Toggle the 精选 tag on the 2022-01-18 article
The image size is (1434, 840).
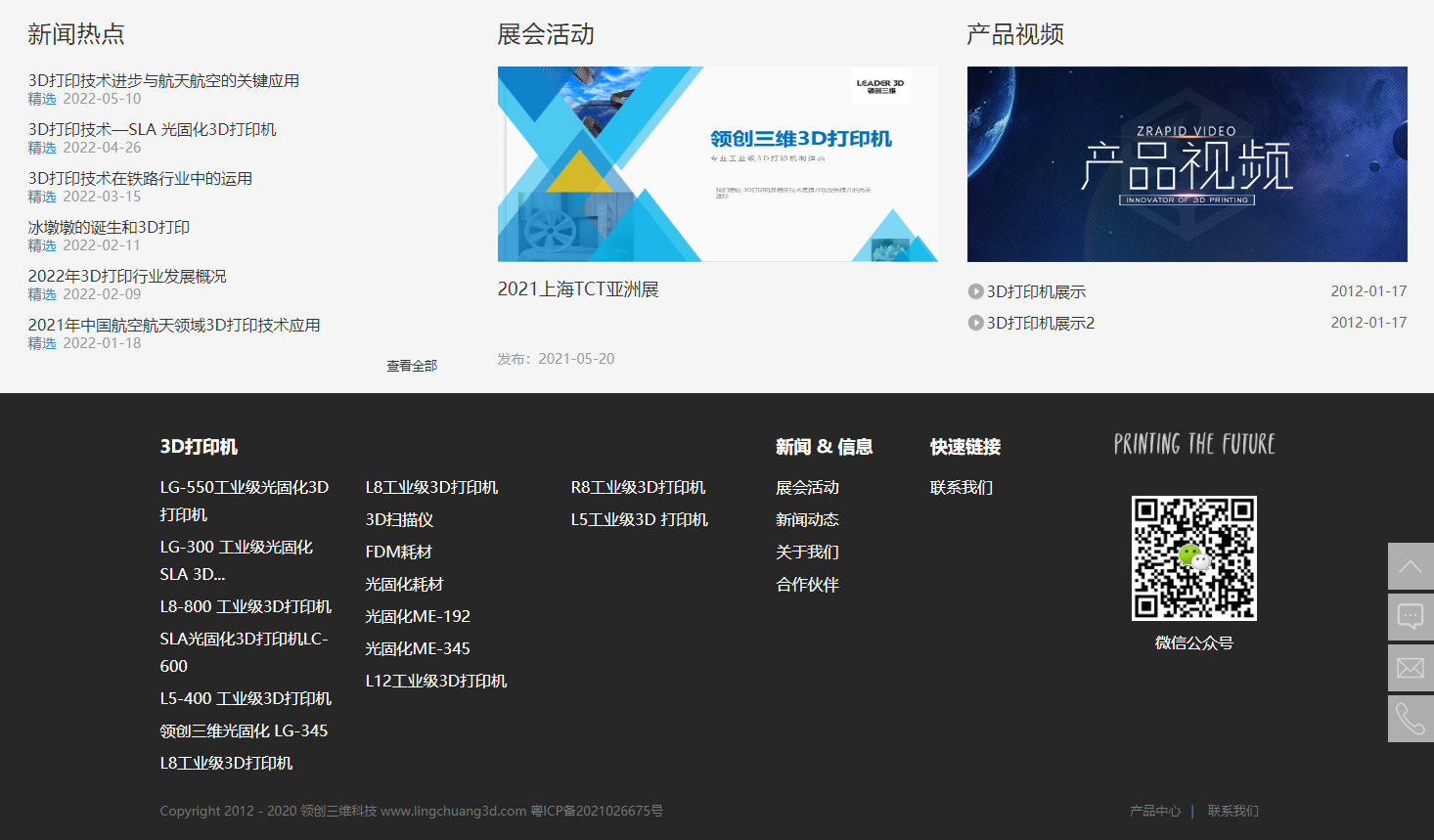42,343
